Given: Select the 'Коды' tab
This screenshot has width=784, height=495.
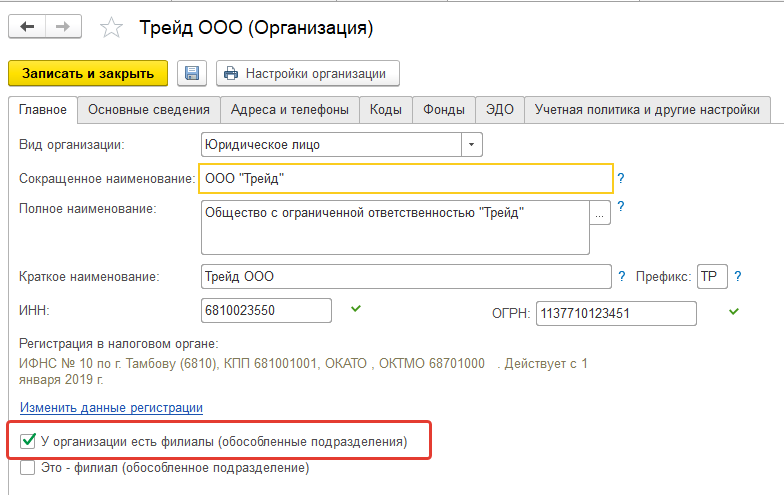Looking at the screenshot, I should [385, 109].
